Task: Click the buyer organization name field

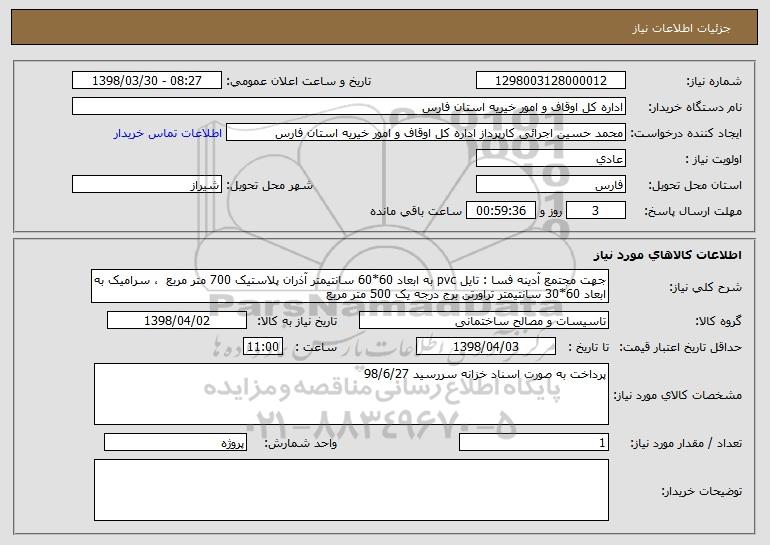Action: click(349, 107)
